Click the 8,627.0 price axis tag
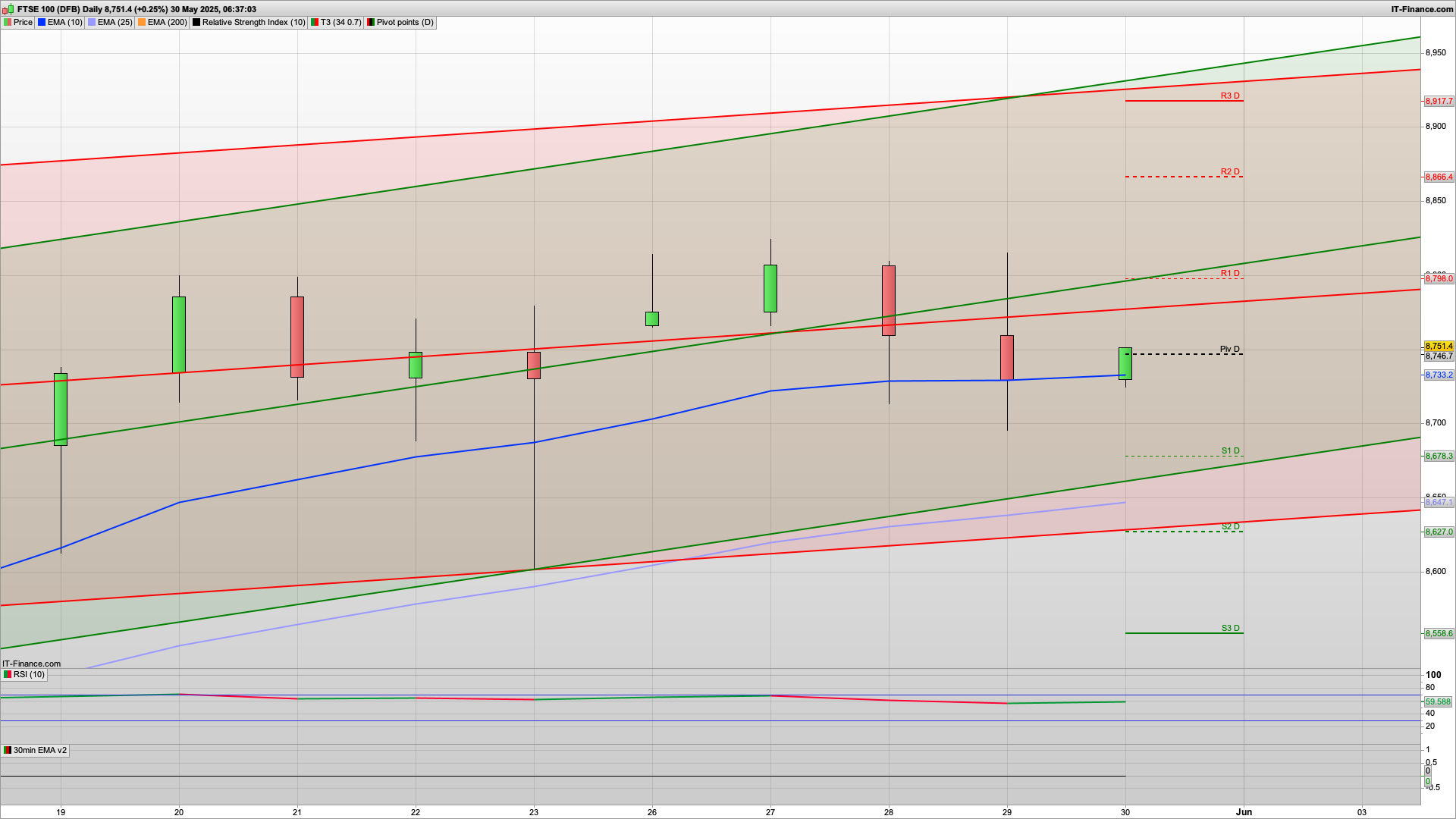 pos(1439,532)
